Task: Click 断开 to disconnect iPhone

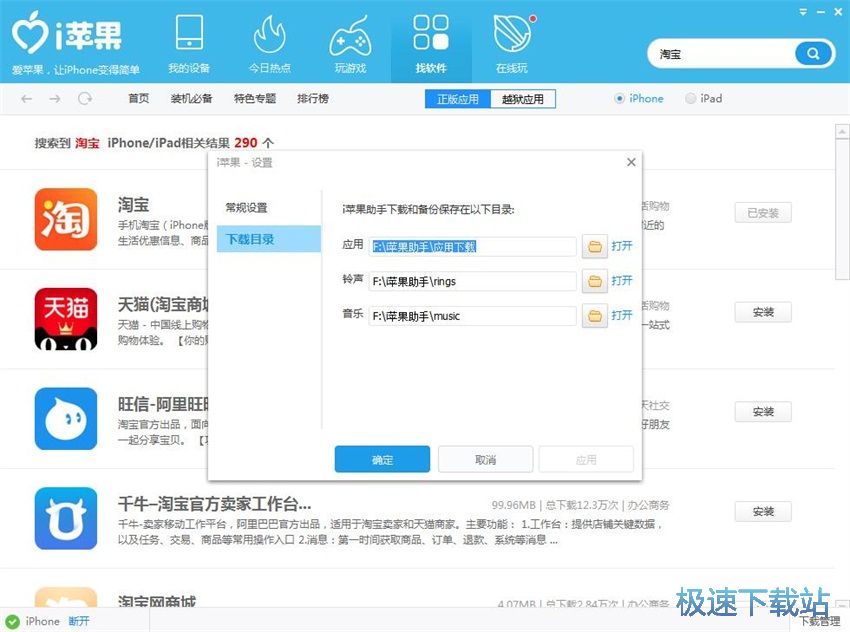Action: (x=79, y=621)
